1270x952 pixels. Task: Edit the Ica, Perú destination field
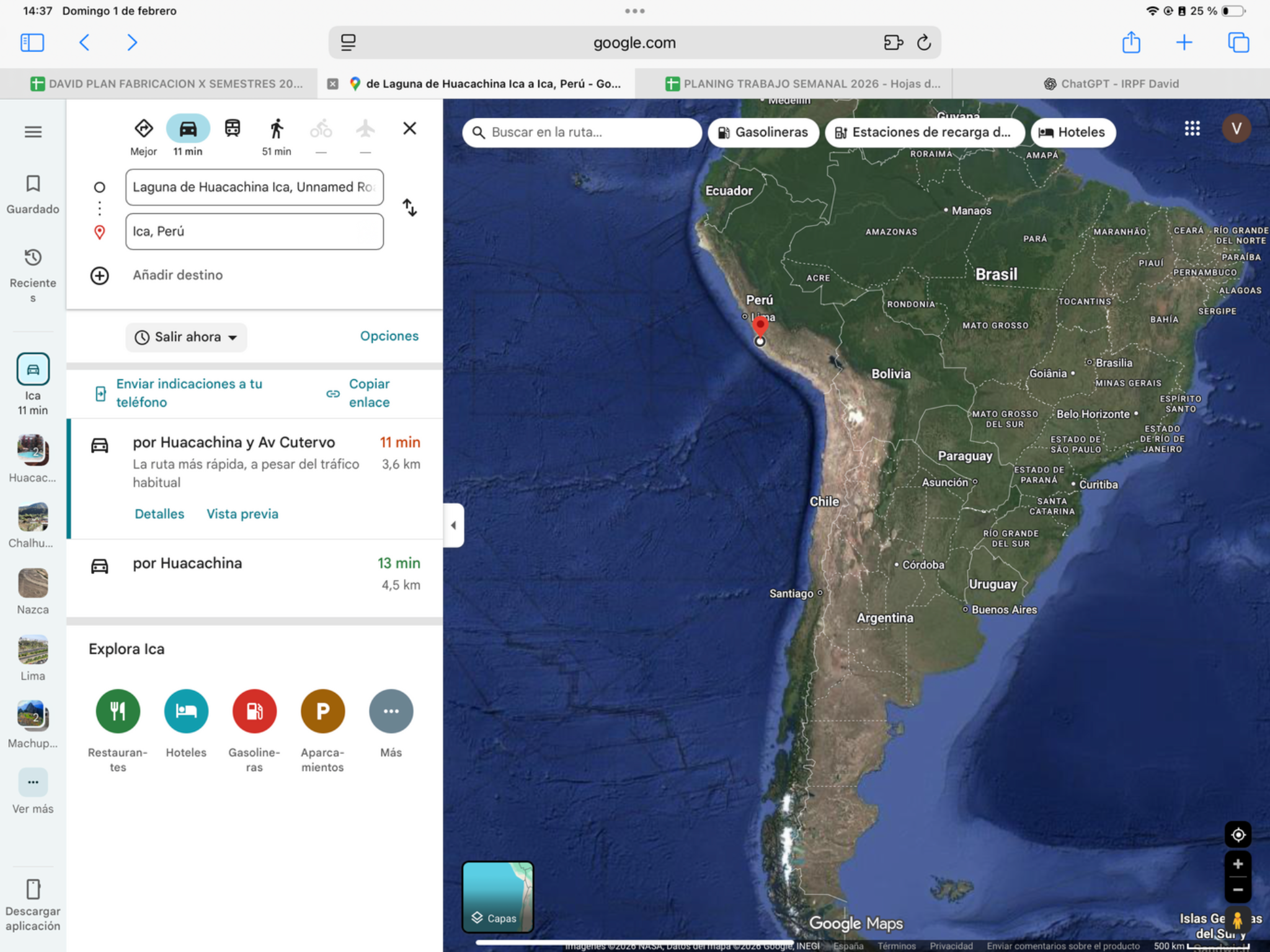click(x=254, y=231)
